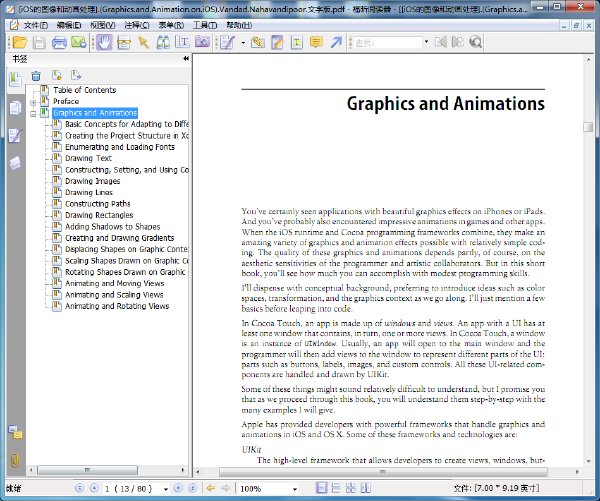
Task: Open the 视图(V) menu
Action: (x=103, y=25)
